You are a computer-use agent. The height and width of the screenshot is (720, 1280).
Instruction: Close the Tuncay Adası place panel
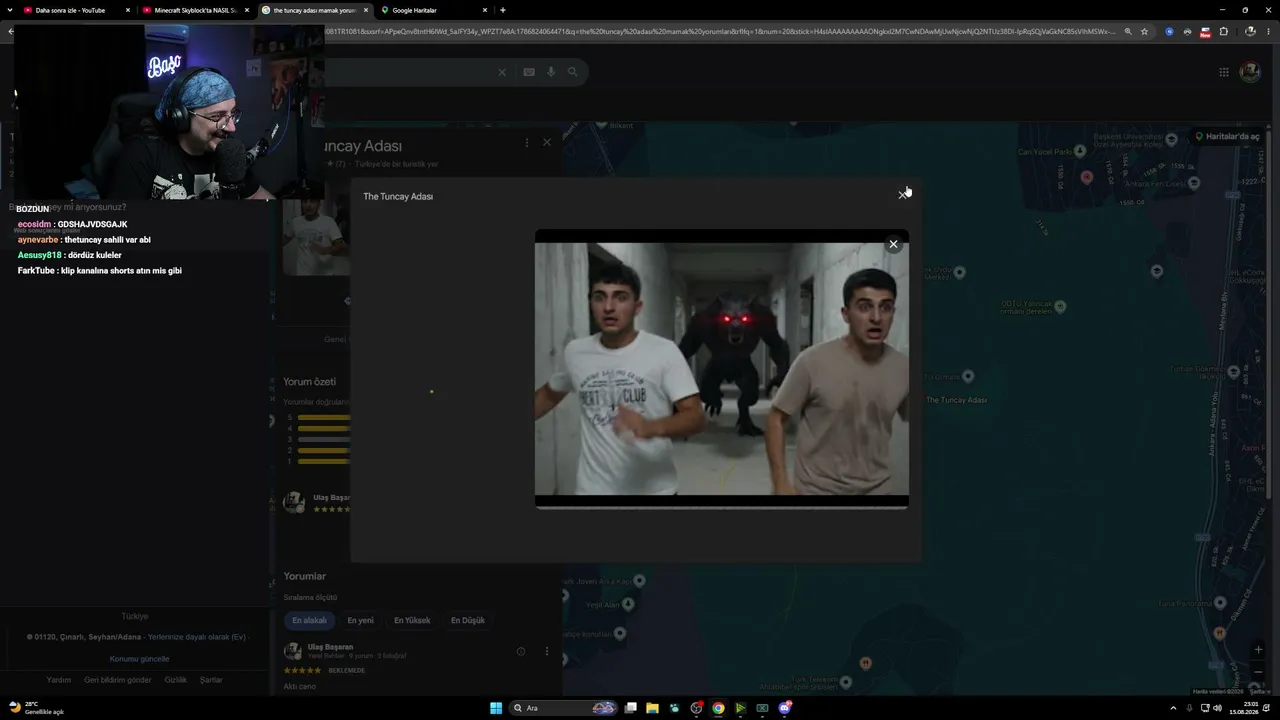(x=546, y=143)
